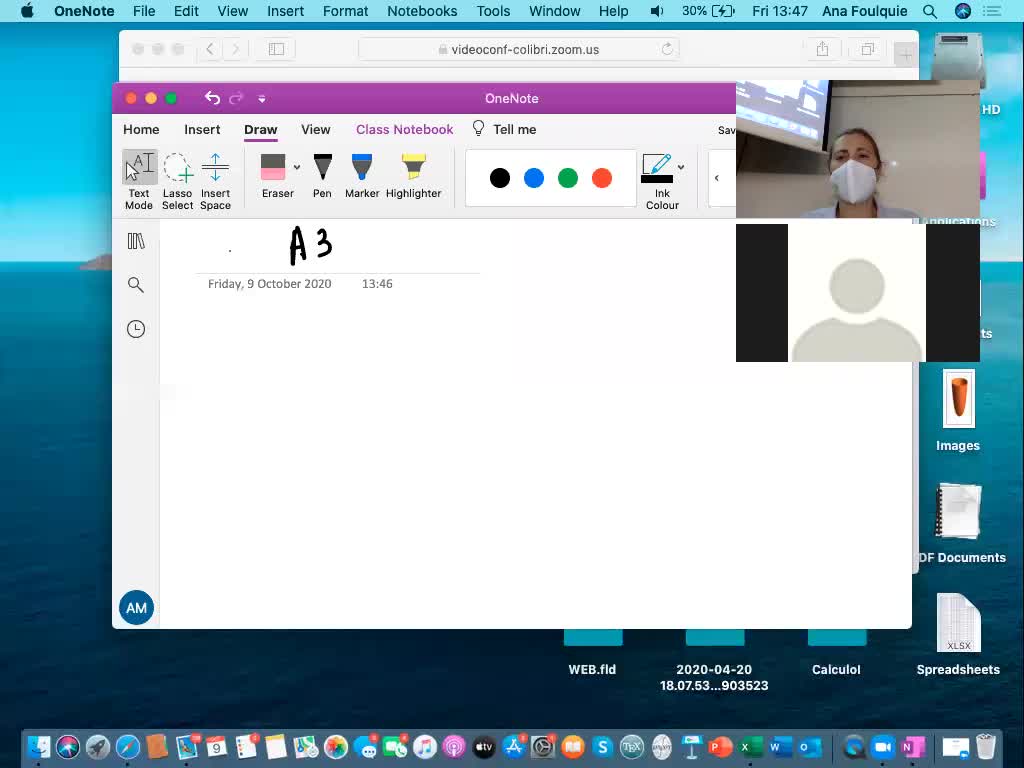Viewport: 1024px width, 768px height.
Task: Open the Tools menu in the menu bar
Action: (493, 11)
